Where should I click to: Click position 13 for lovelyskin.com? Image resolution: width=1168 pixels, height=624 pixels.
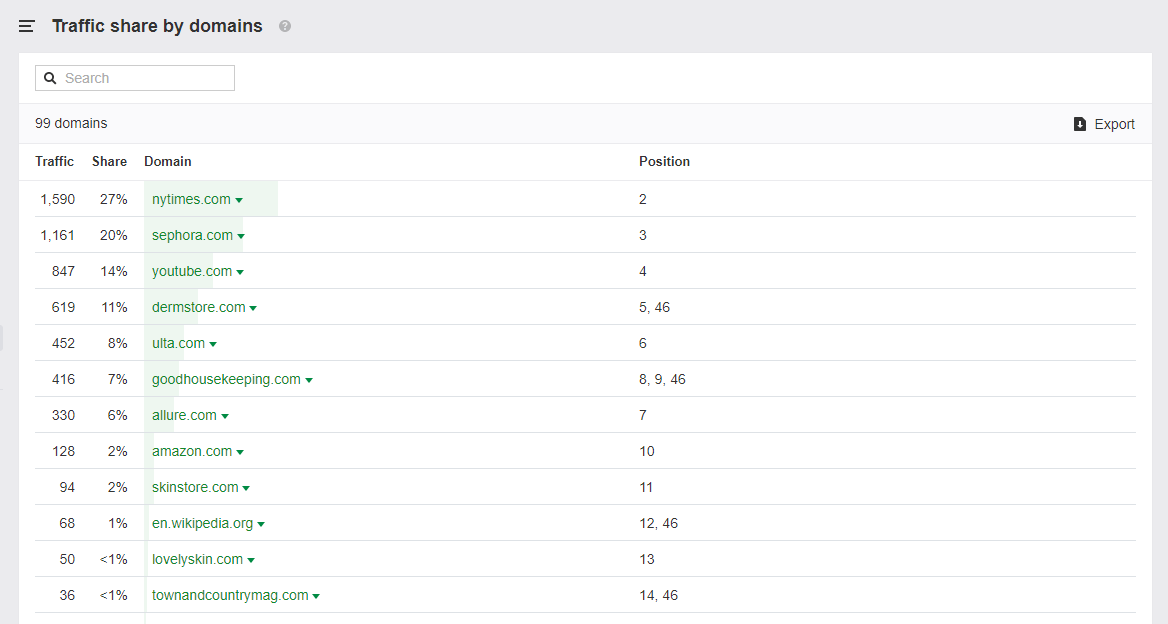click(x=647, y=559)
